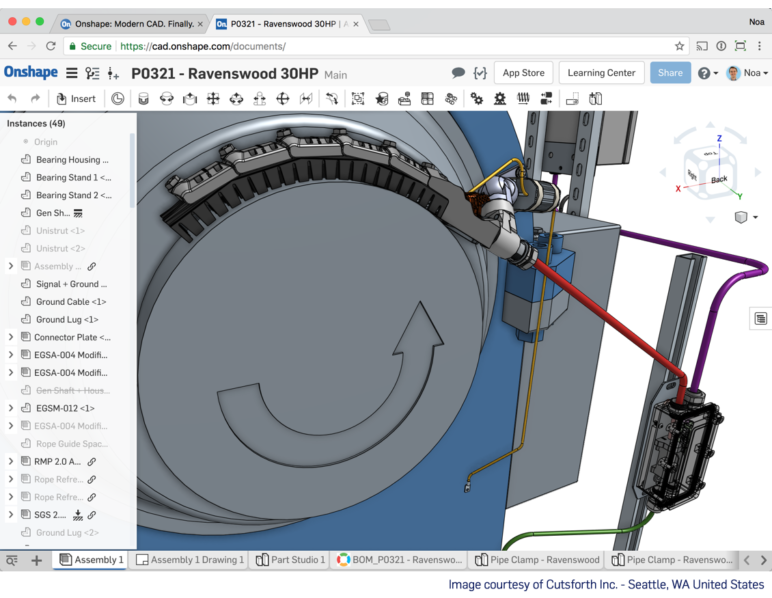
Task: Switch to the Assembly 1 Drawing 1 tab
Action: point(190,560)
